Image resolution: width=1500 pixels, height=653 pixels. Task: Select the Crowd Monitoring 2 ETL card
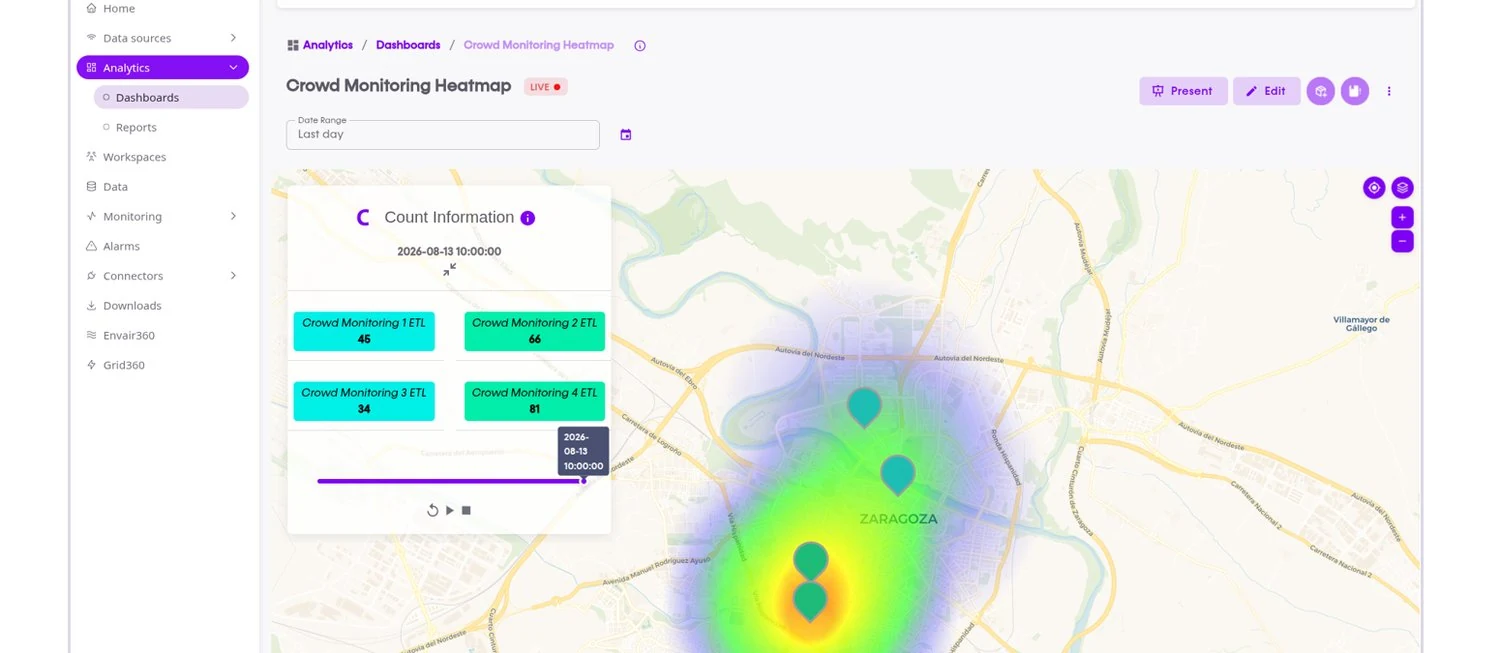point(535,331)
